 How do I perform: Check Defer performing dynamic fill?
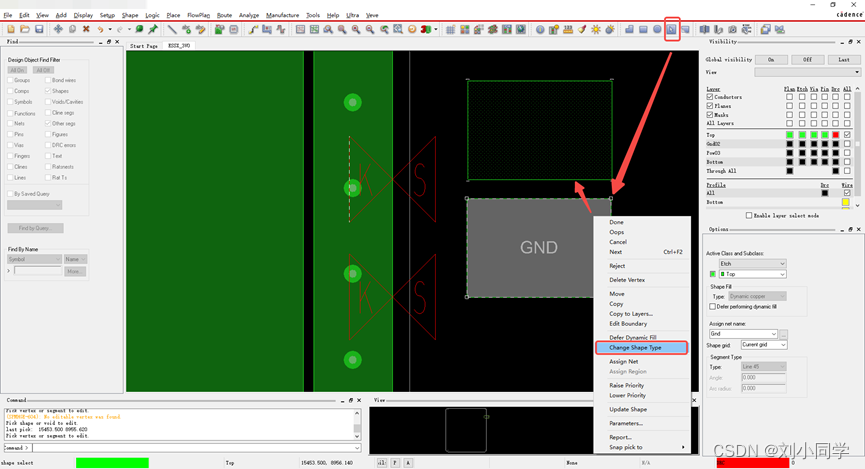click(x=713, y=307)
